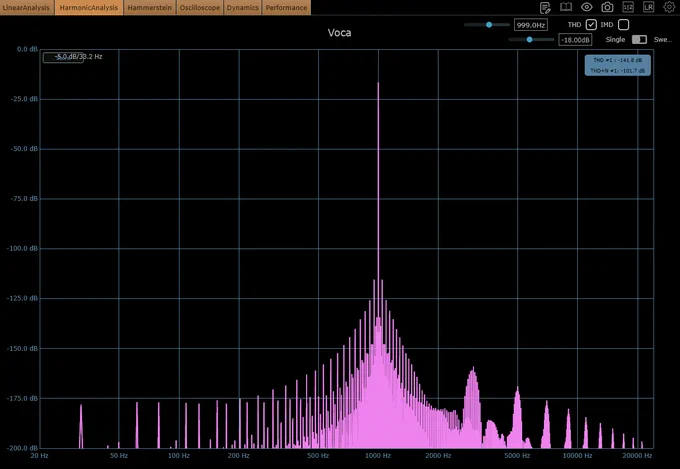Image resolution: width=680 pixels, height=469 pixels.
Task: Click the -125.0 dB axis label
Action: tap(23, 298)
